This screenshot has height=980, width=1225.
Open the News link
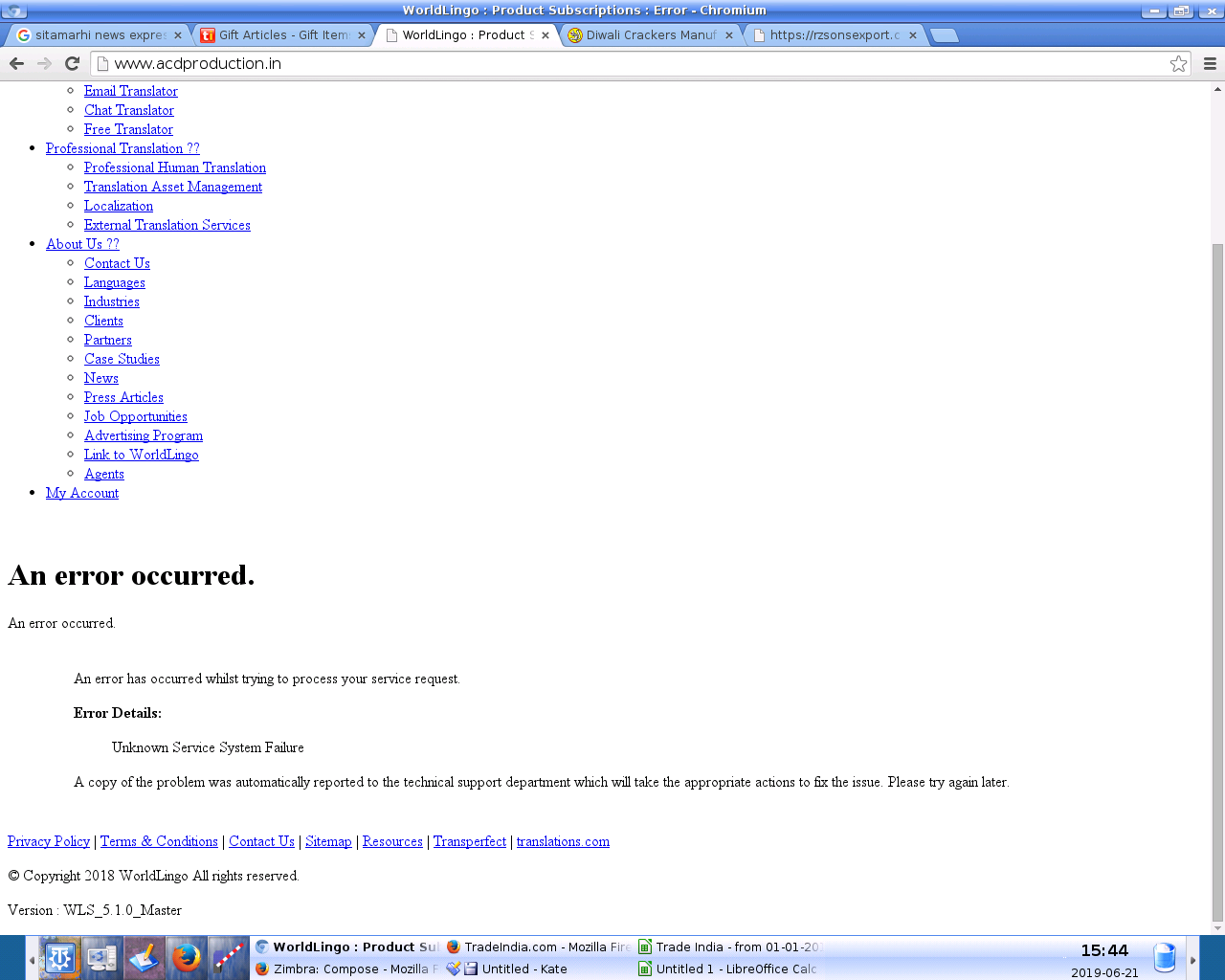(101, 378)
